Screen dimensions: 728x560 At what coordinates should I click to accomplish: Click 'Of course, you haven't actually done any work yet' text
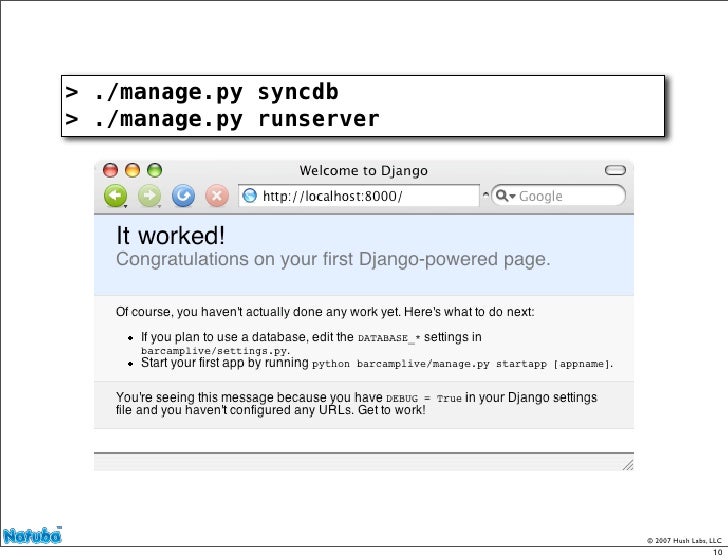(258, 312)
